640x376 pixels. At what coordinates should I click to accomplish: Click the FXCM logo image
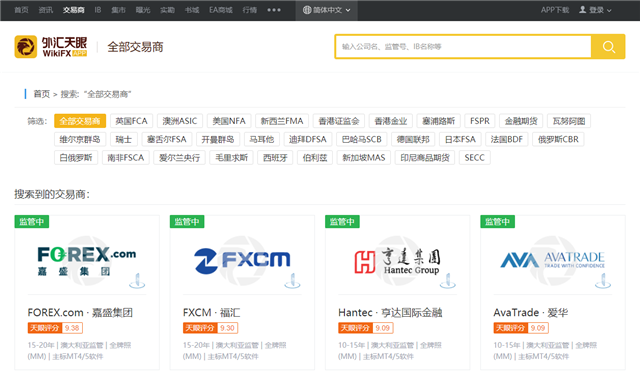coord(242,260)
